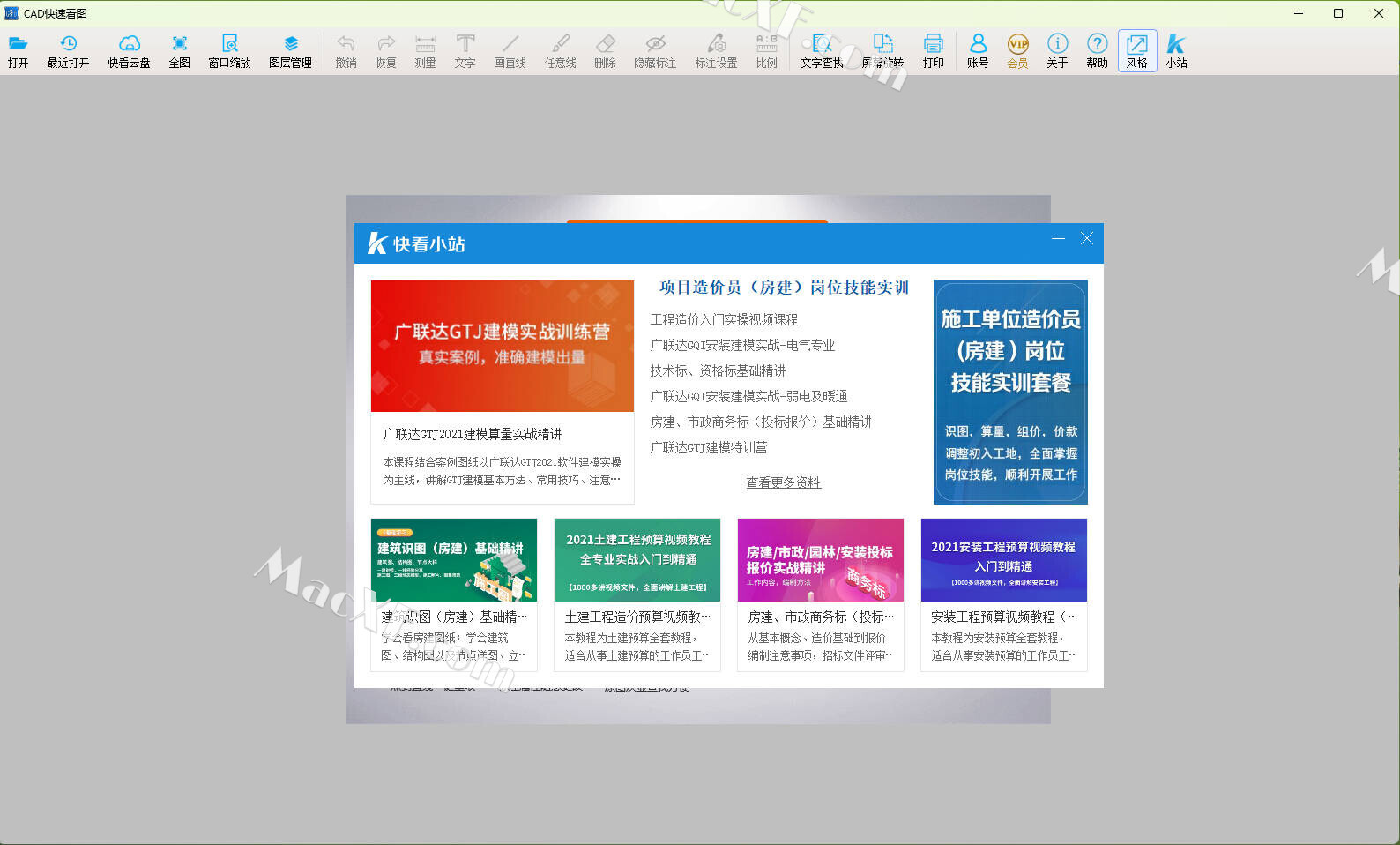Screen dimensions: 1400x845
Task: Click the 恢复 redo icon
Action: click(x=385, y=51)
